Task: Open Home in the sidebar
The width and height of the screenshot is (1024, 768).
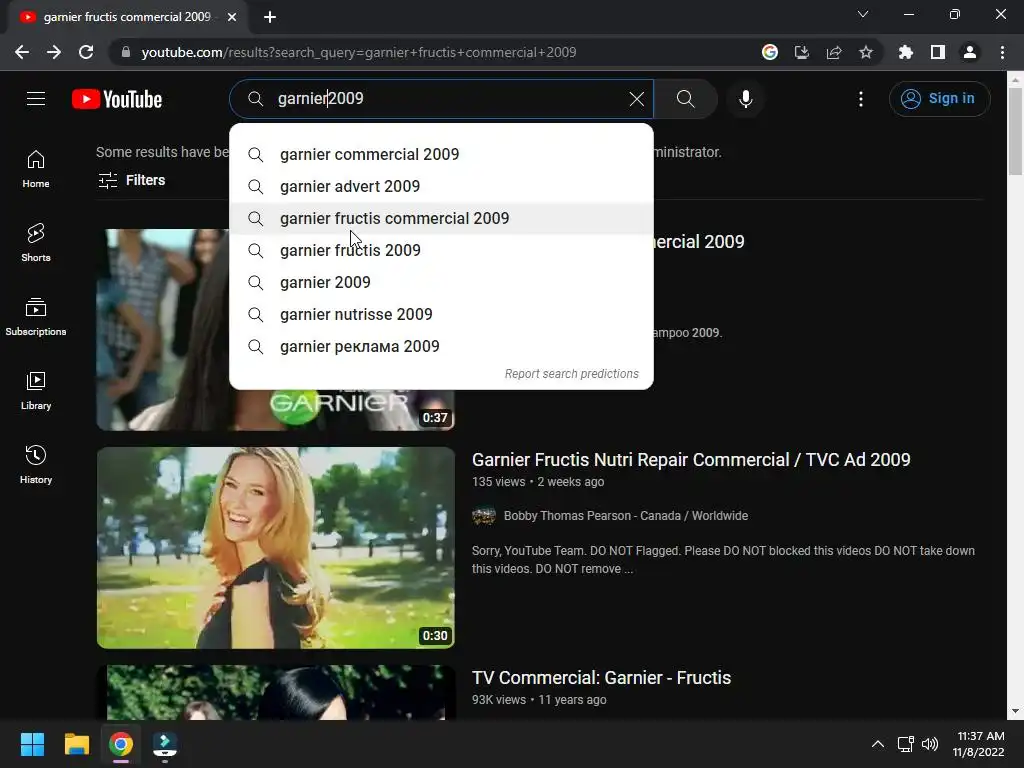Action: click(x=36, y=169)
